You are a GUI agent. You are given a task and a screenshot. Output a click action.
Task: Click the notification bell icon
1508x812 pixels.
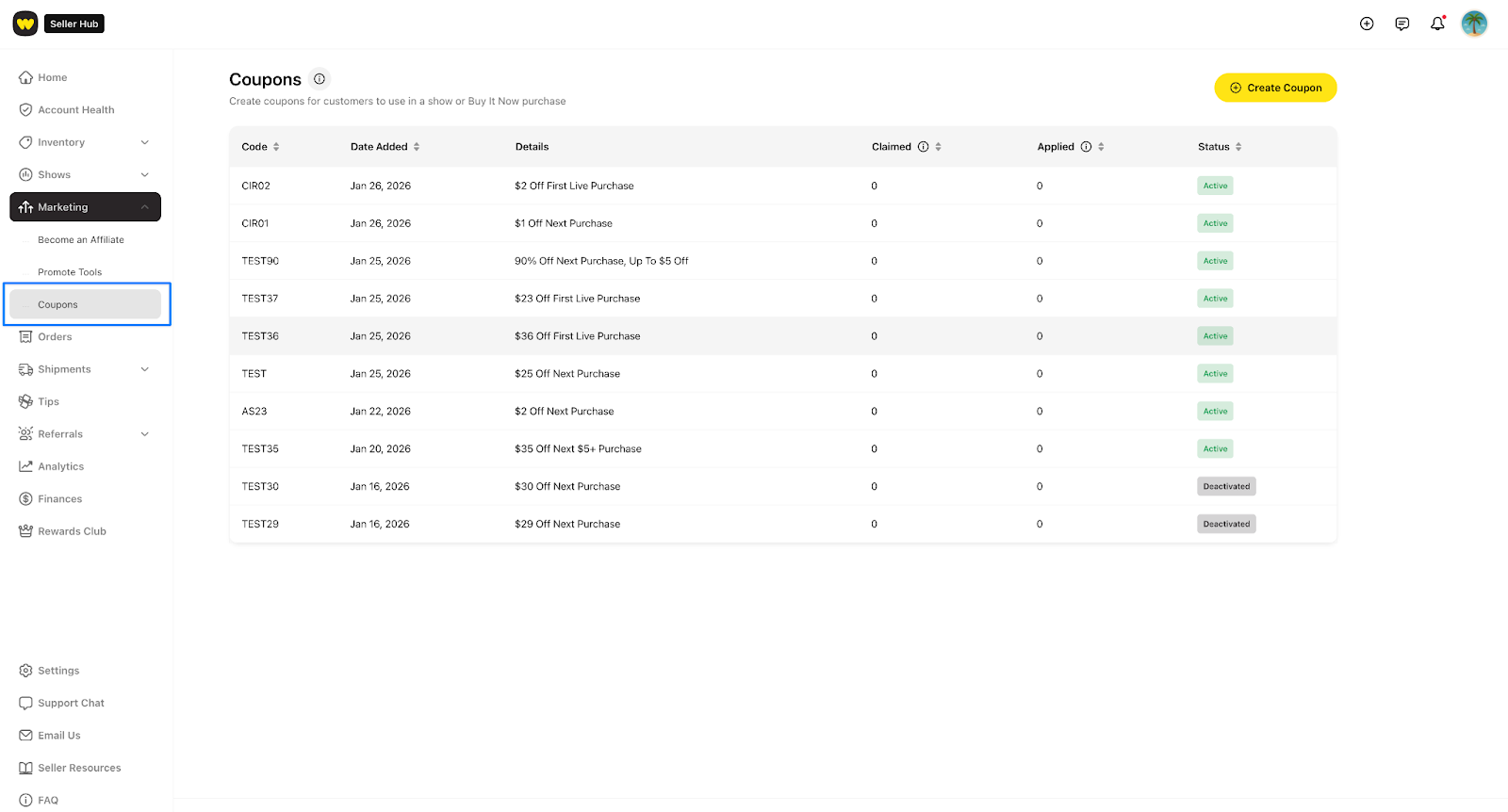1437,24
